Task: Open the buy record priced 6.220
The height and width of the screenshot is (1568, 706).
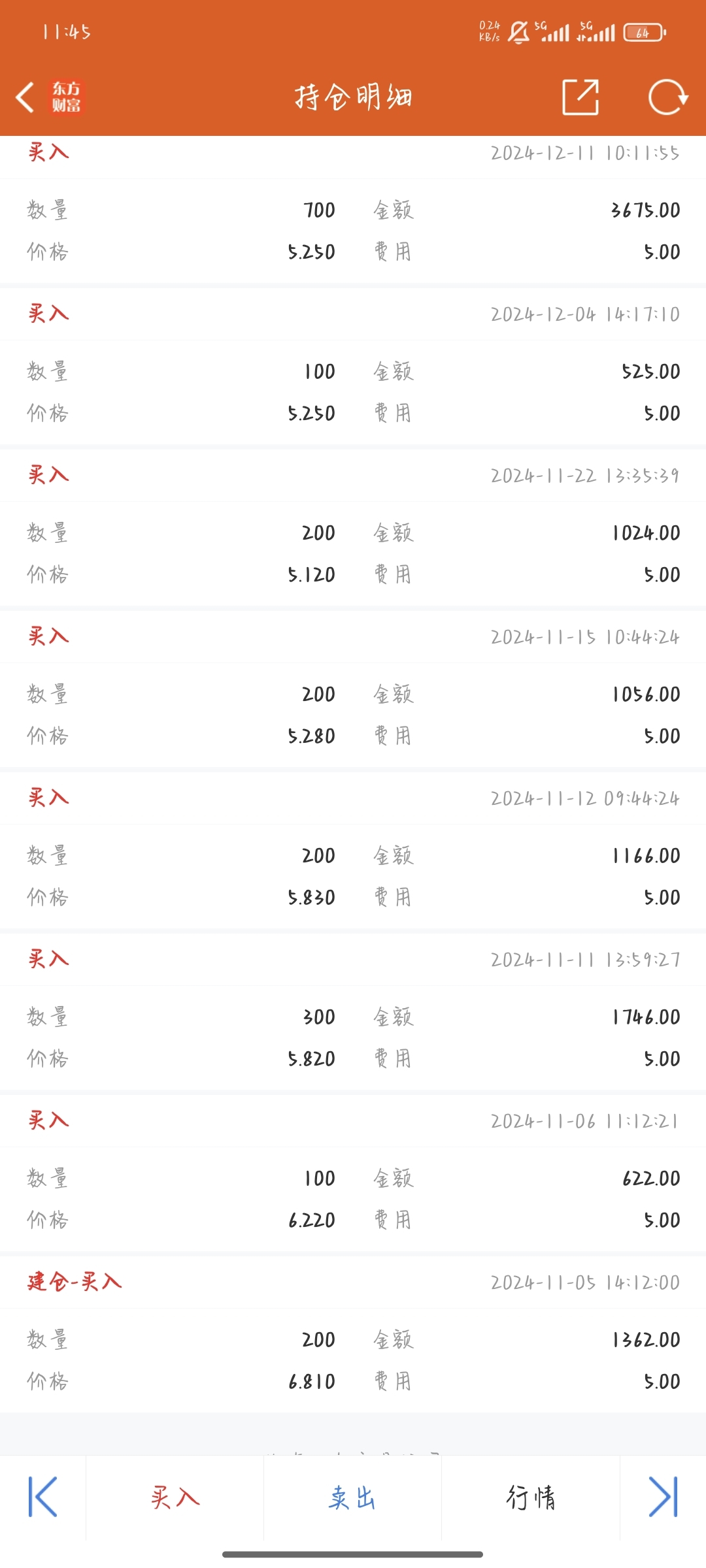Action: tap(353, 1173)
